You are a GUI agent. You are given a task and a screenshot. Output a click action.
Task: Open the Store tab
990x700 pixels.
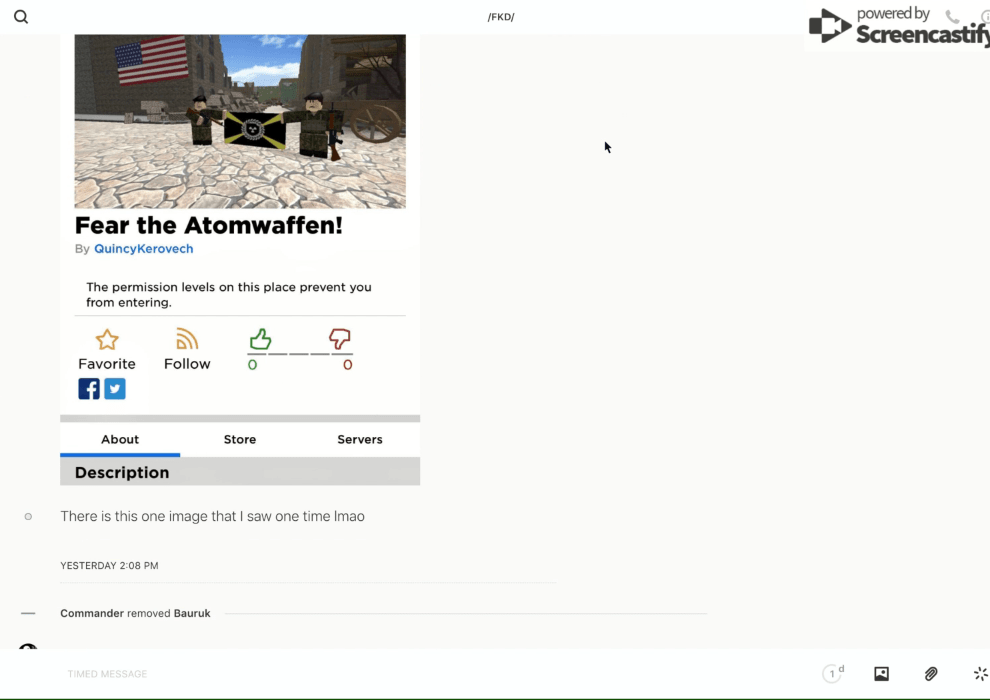point(240,439)
